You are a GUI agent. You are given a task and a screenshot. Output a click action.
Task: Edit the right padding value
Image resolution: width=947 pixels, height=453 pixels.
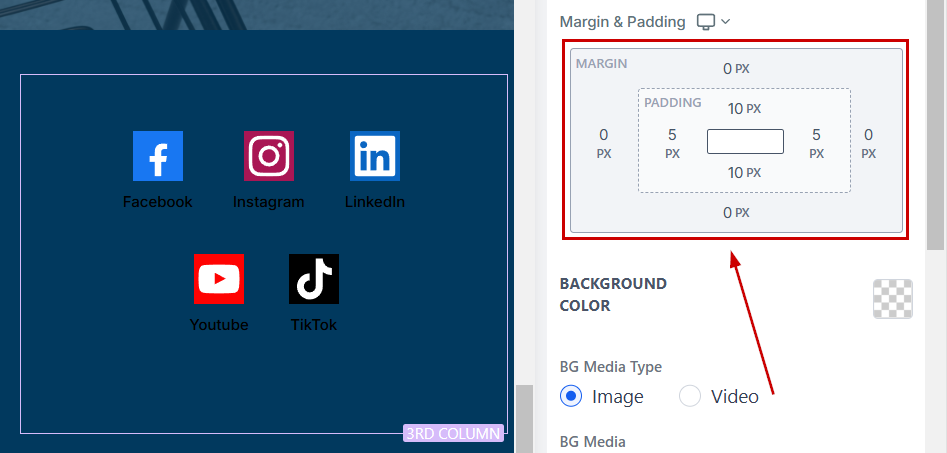(816, 135)
